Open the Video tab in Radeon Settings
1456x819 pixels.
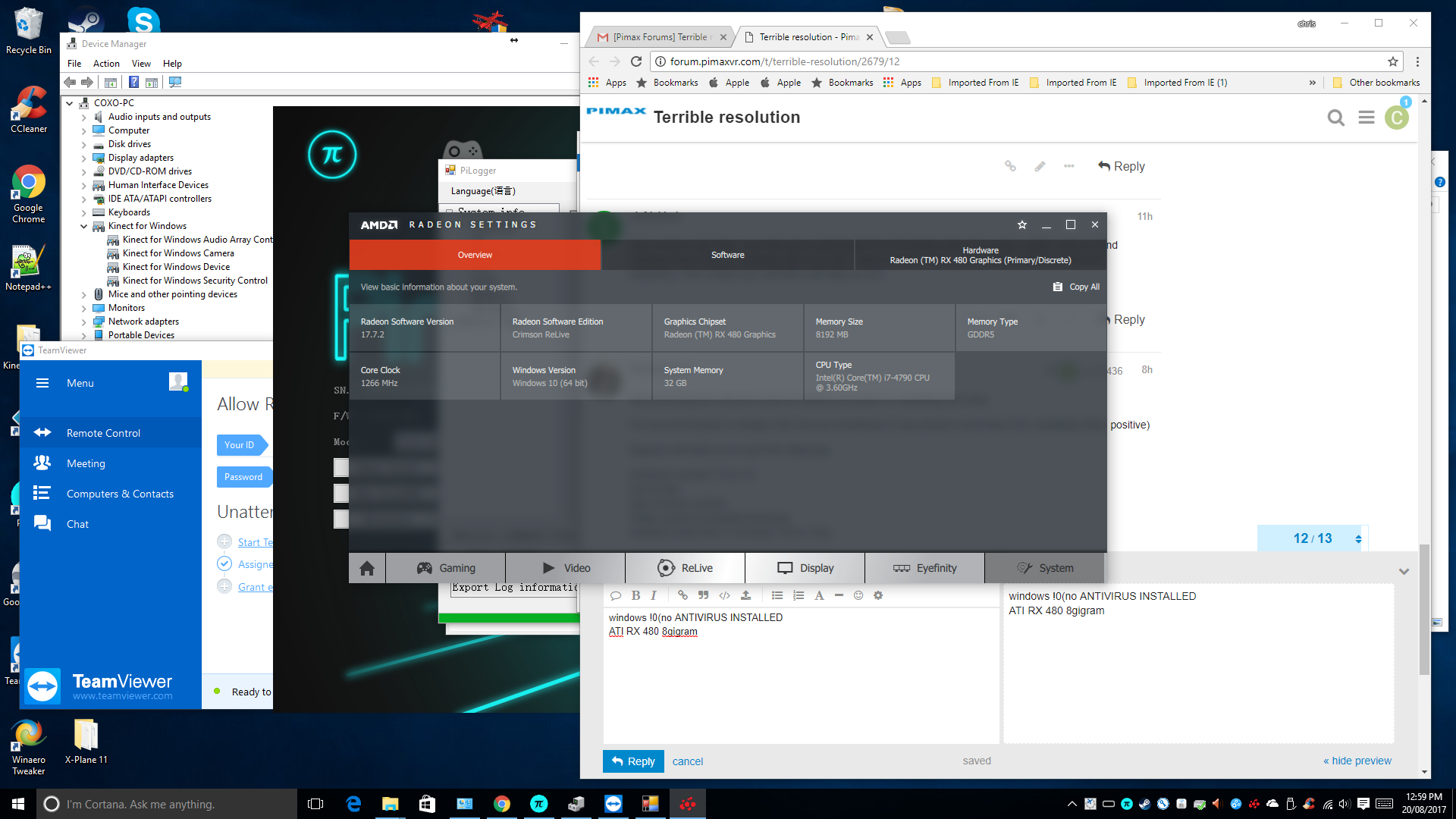click(566, 568)
